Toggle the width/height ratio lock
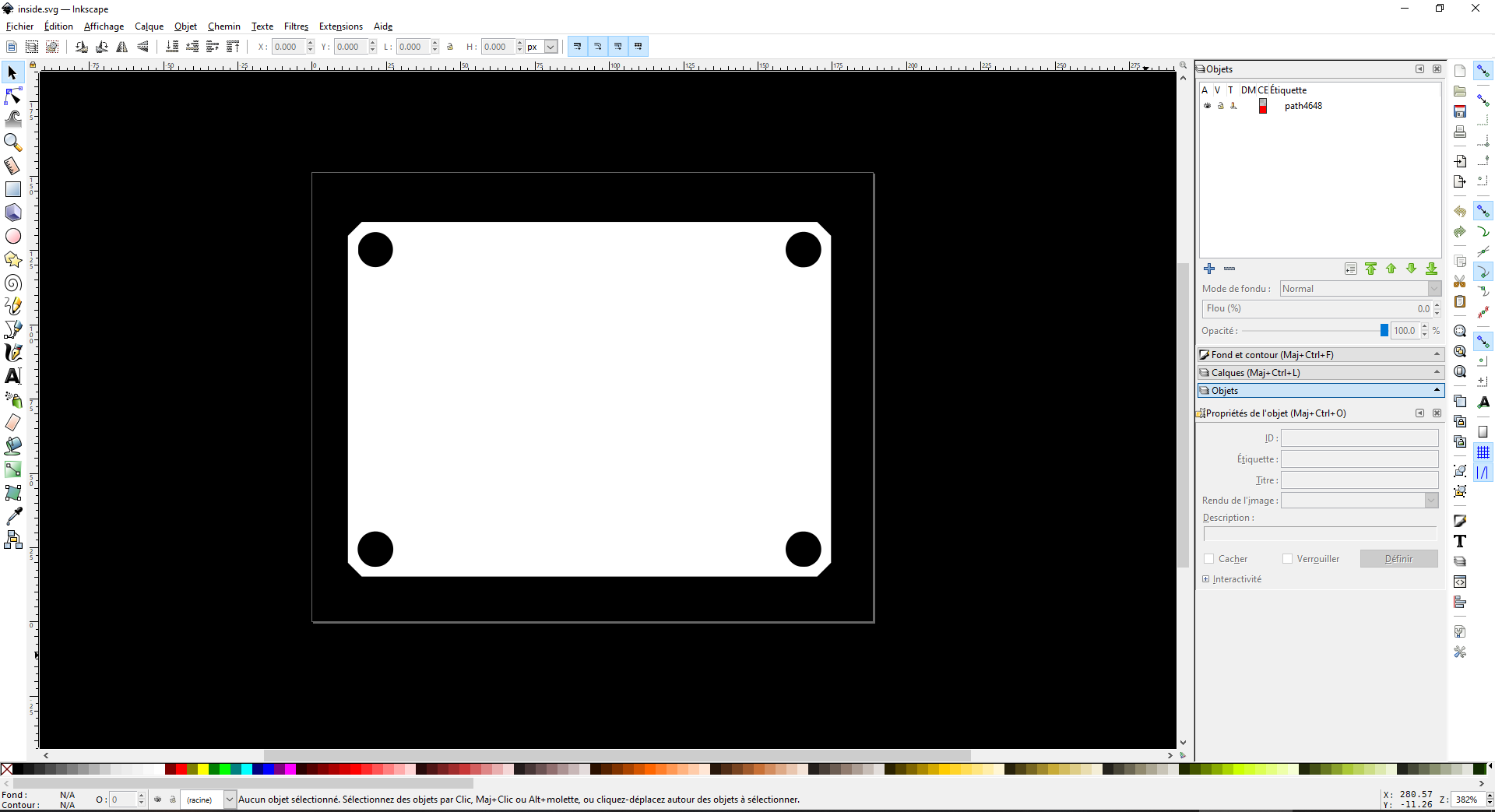This screenshot has height=812, width=1495. coord(450,47)
